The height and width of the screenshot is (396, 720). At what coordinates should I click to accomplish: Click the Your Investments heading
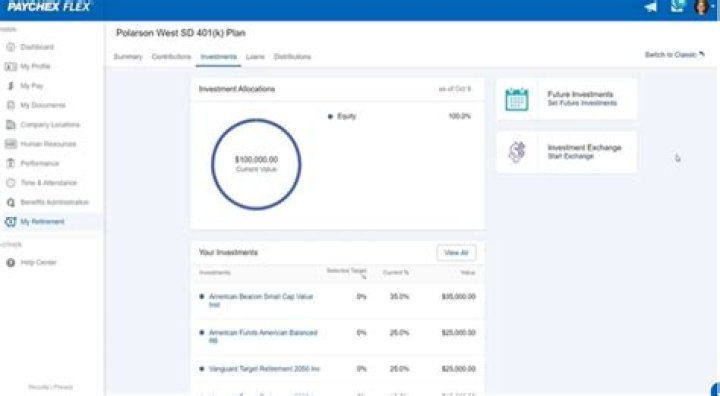click(228, 253)
